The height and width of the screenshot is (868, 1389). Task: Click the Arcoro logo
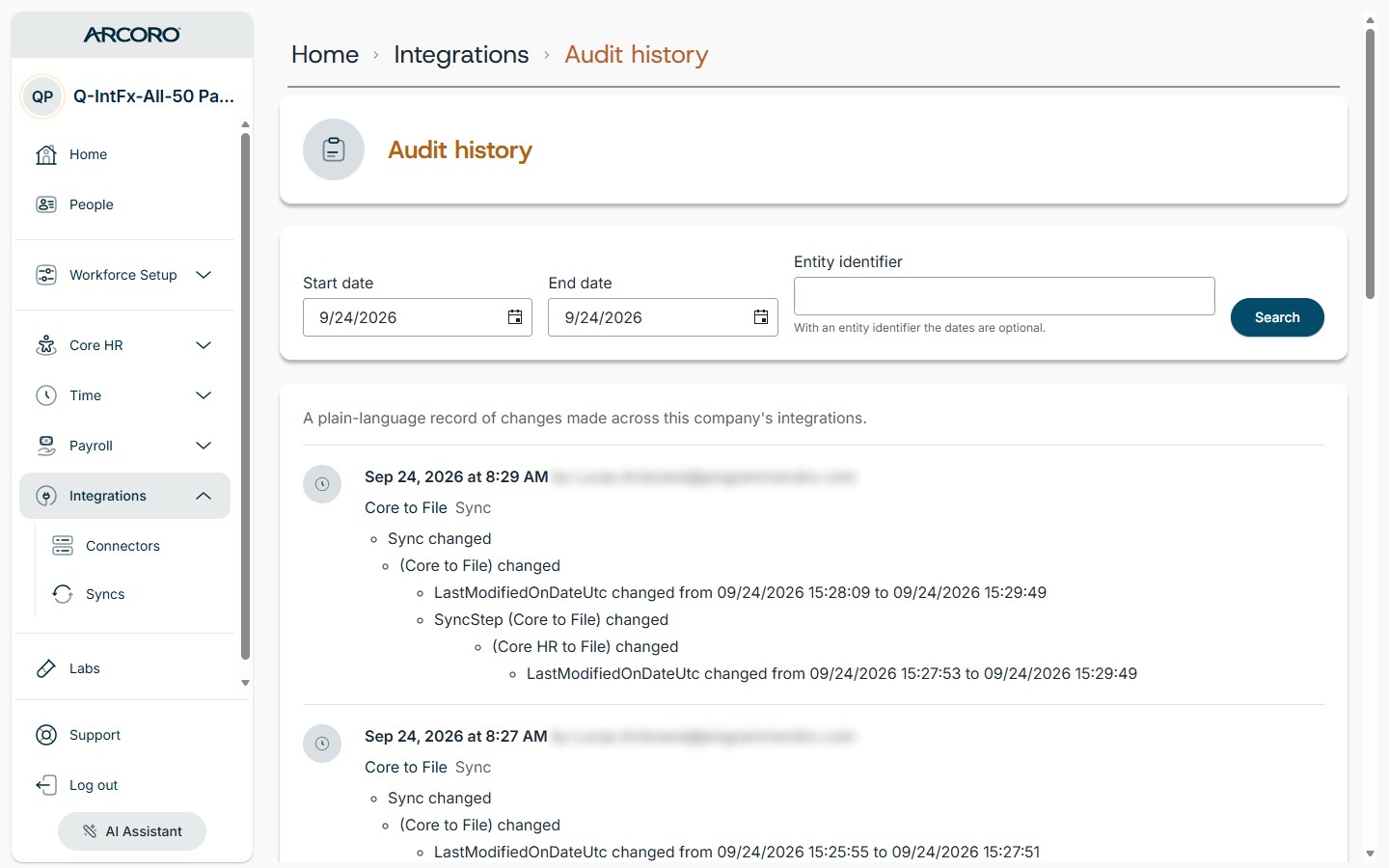(132, 35)
